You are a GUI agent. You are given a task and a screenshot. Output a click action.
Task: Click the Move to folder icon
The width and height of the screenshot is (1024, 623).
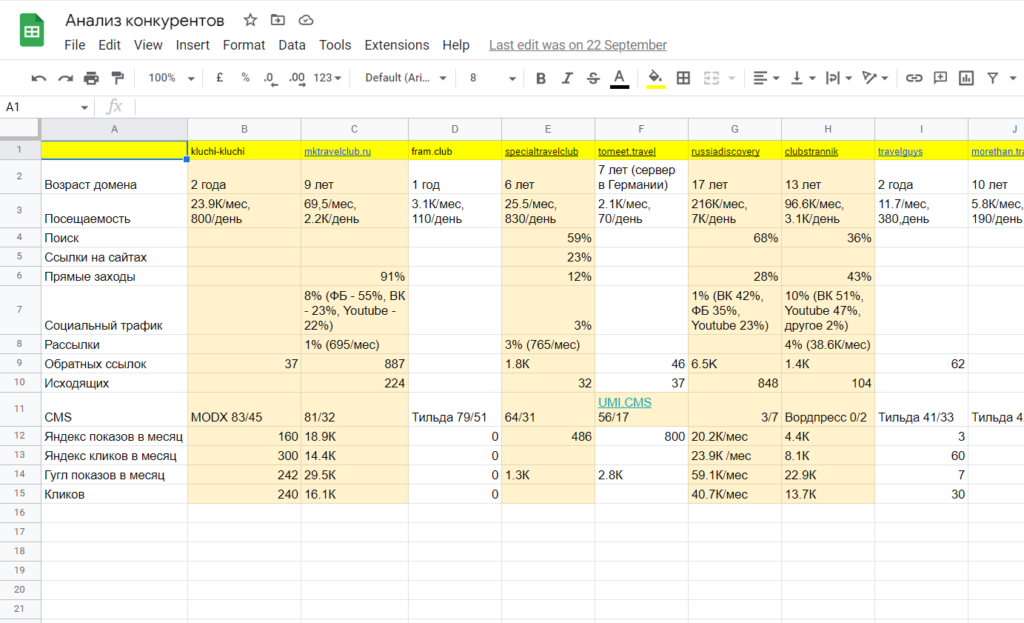(278, 20)
